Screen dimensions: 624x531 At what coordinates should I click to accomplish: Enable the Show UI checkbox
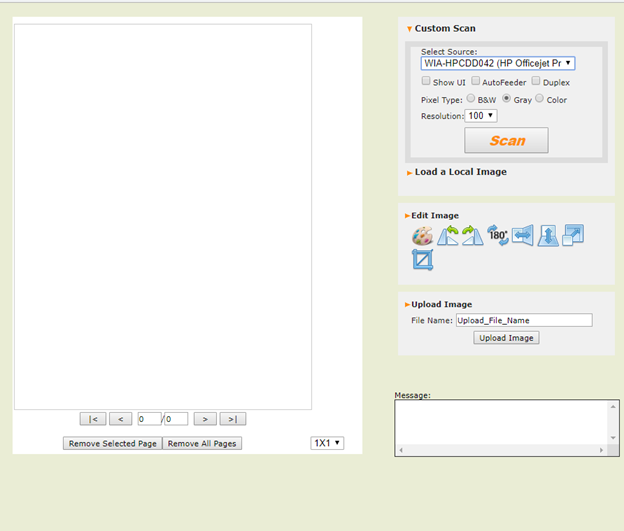pos(426,82)
